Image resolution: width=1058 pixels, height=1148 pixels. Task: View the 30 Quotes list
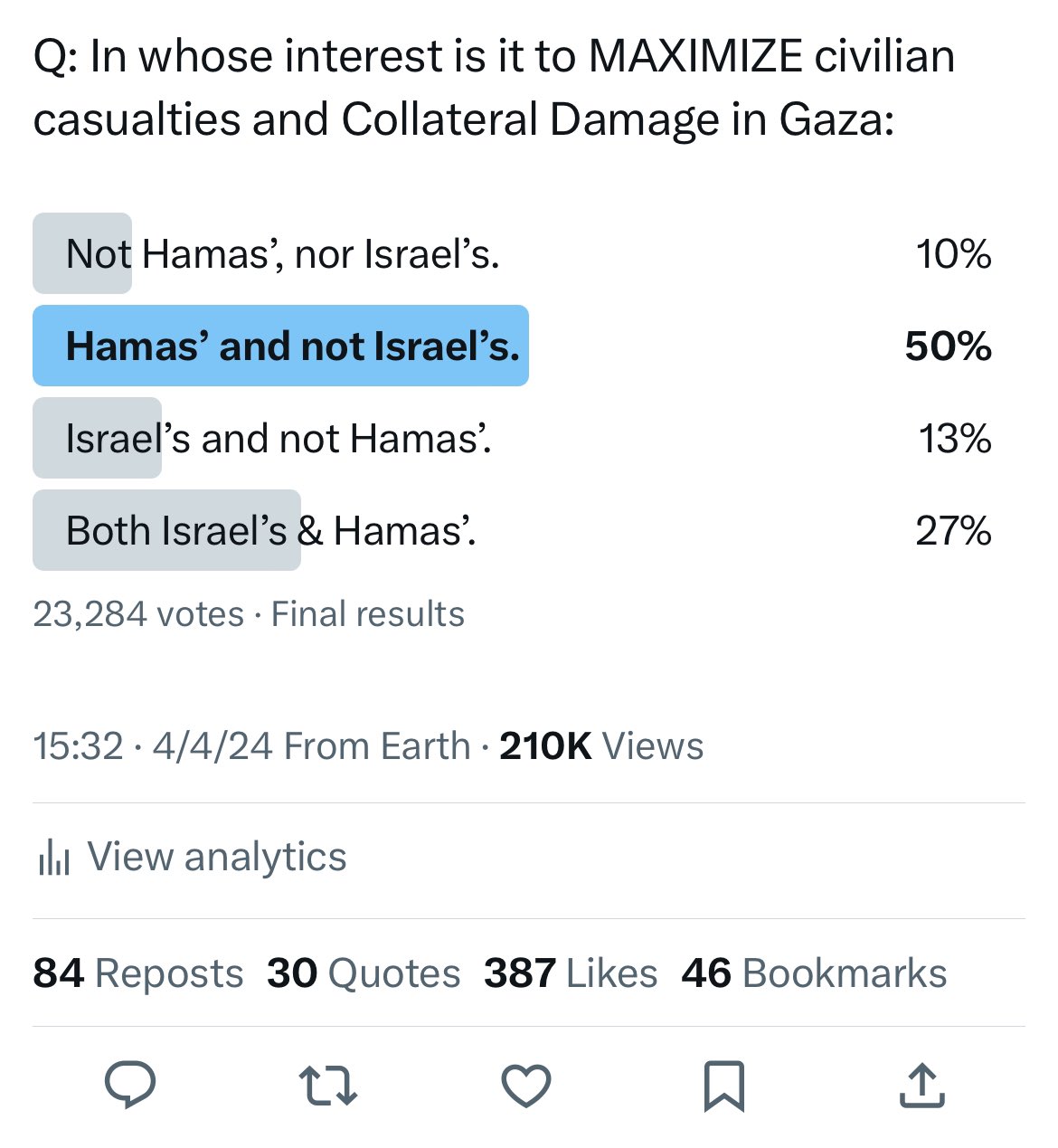click(364, 973)
